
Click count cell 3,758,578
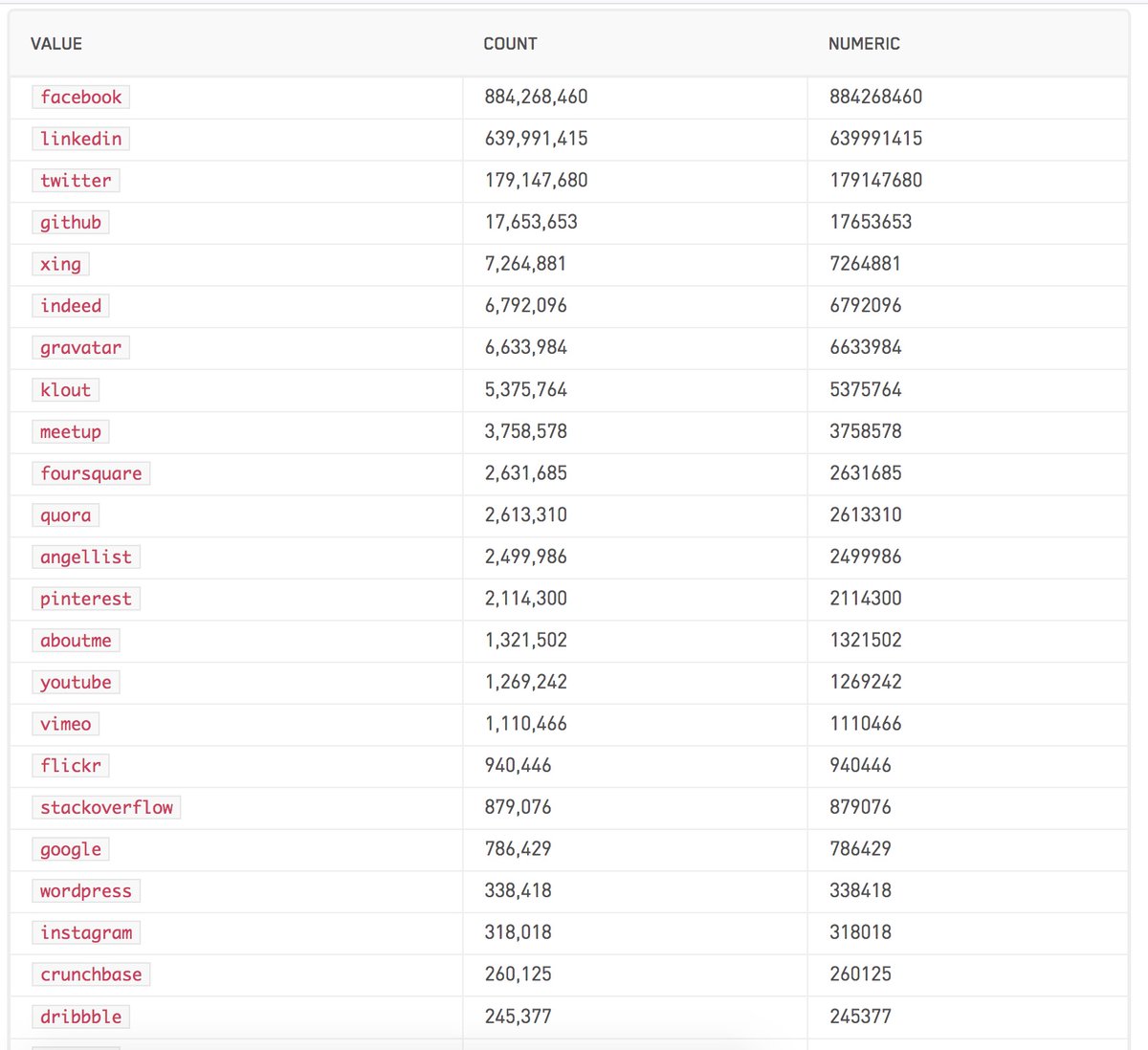coord(525,431)
